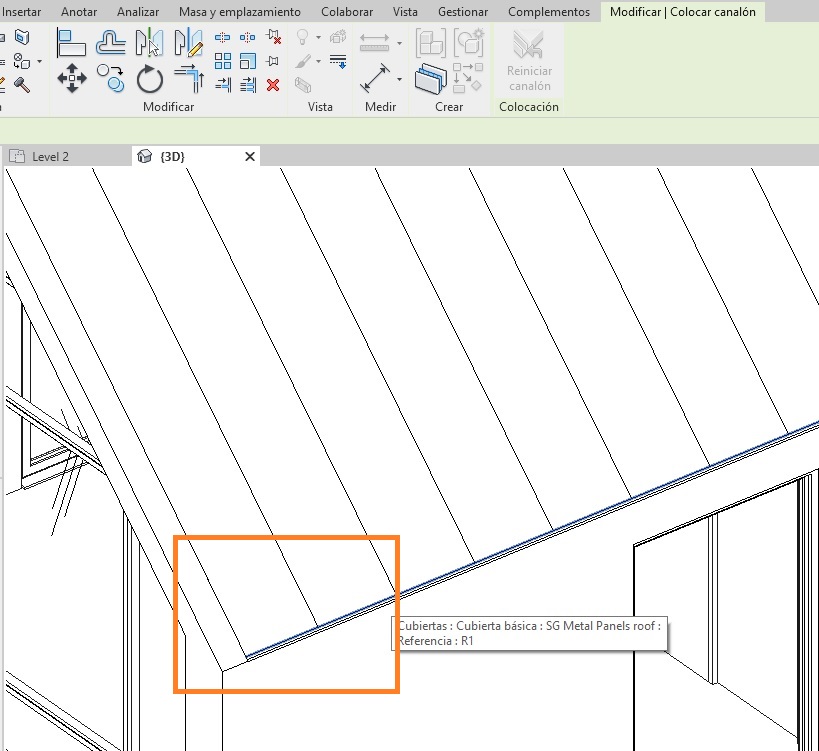The image size is (819, 751).
Task: Select the Array tool
Action: [x=223, y=62]
